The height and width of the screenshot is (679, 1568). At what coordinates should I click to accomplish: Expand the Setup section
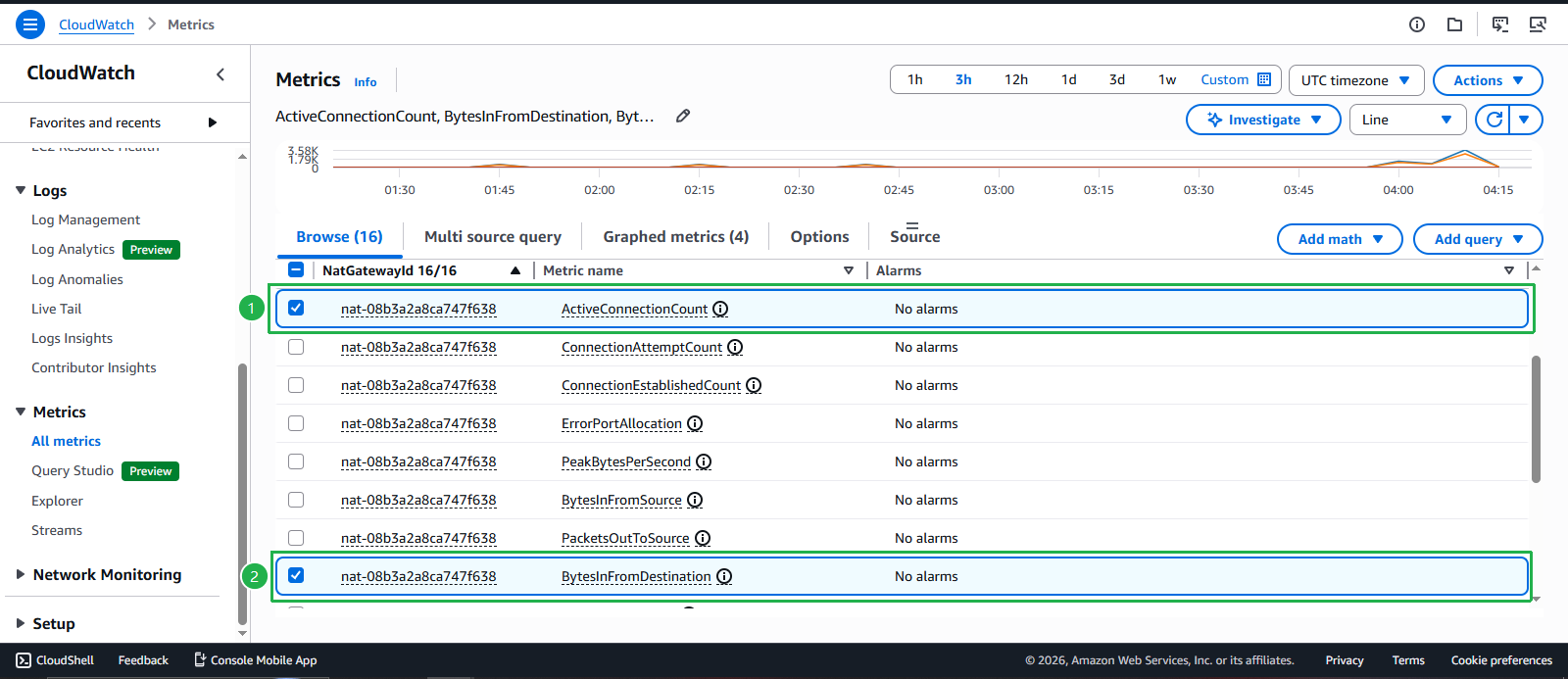point(21,623)
